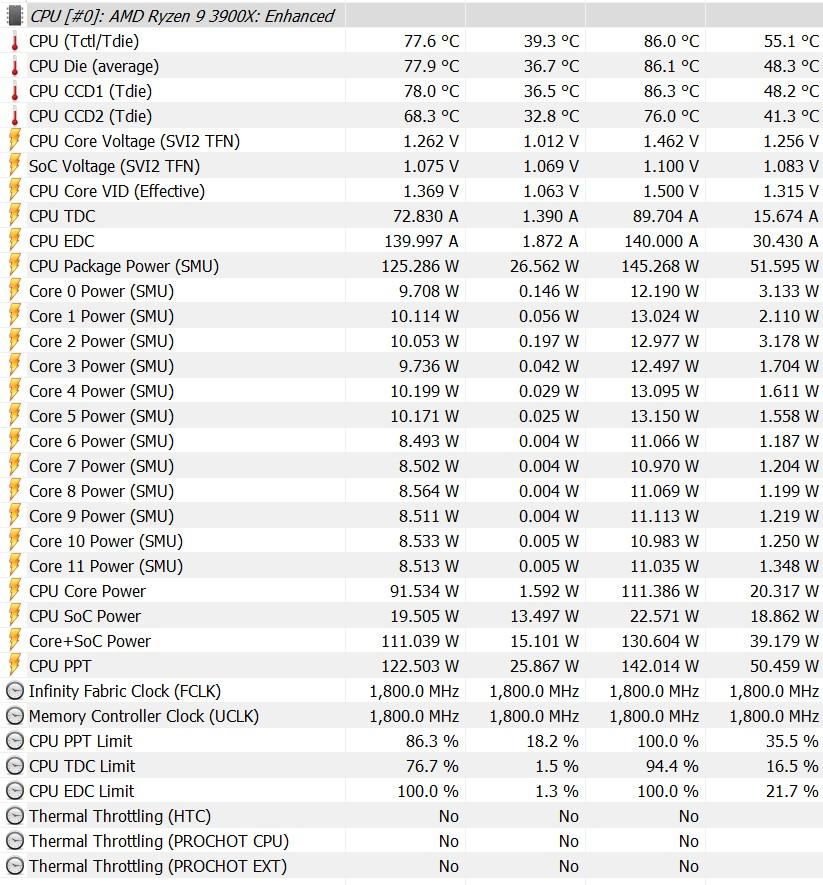This screenshot has width=823, height=885.
Task: Click the 77.6 °C current Tctl/Tdie value
Action: (431, 41)
